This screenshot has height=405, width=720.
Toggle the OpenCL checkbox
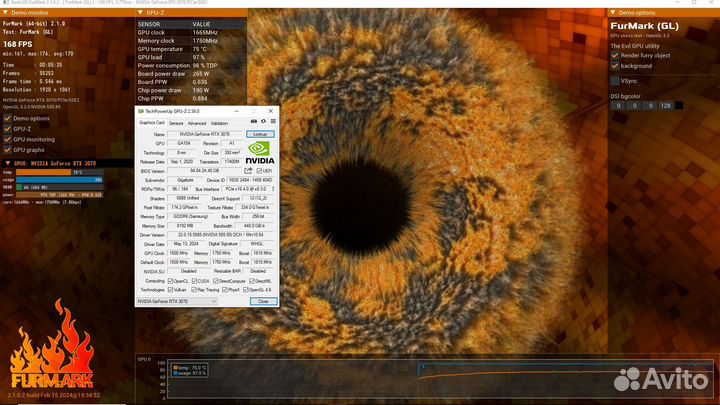point(170,281)
